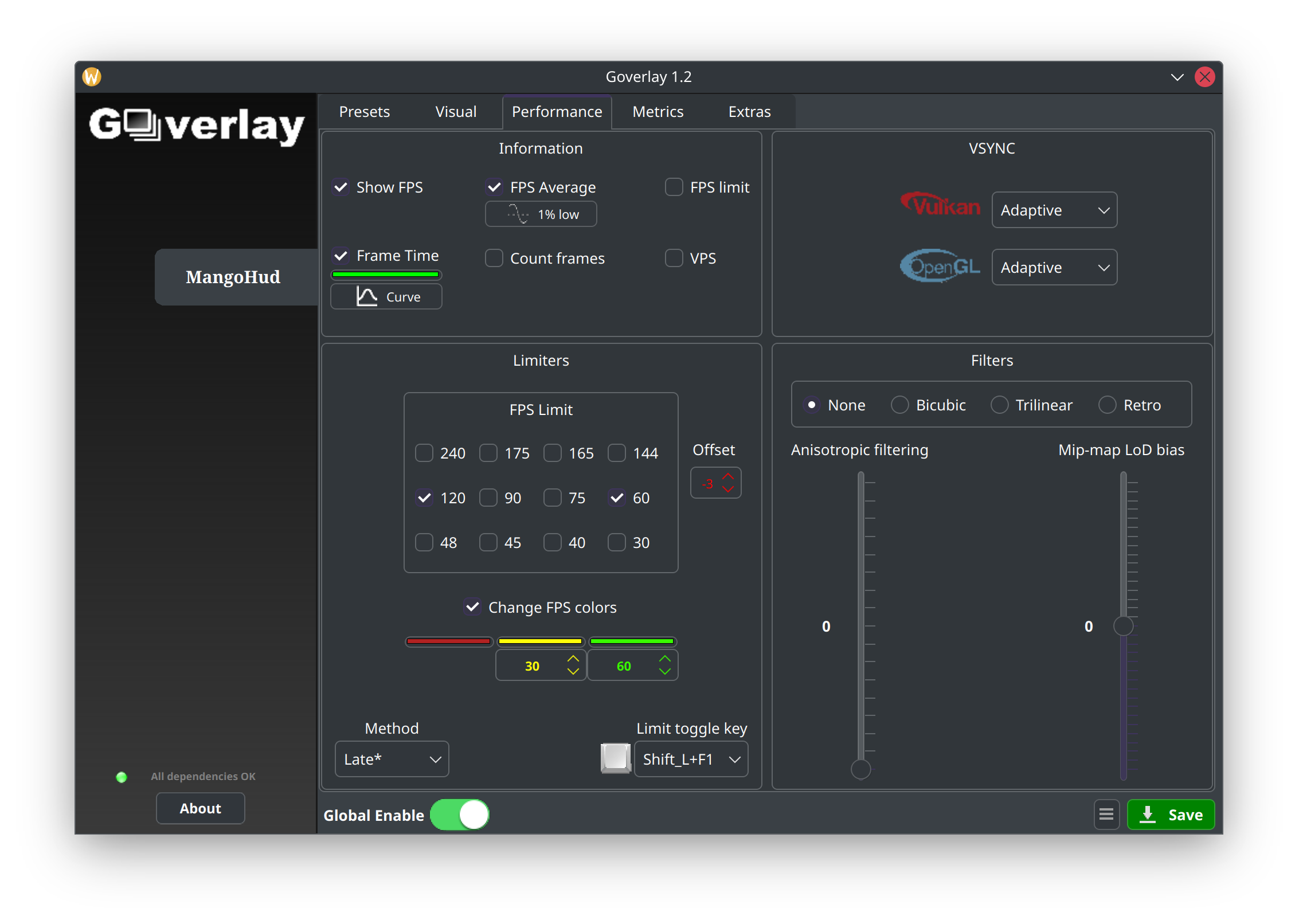Increase the green 60 FPS threshold
Image resolution: width=1299 pixels, height=924 pixels.
click(x=664, y=659)
